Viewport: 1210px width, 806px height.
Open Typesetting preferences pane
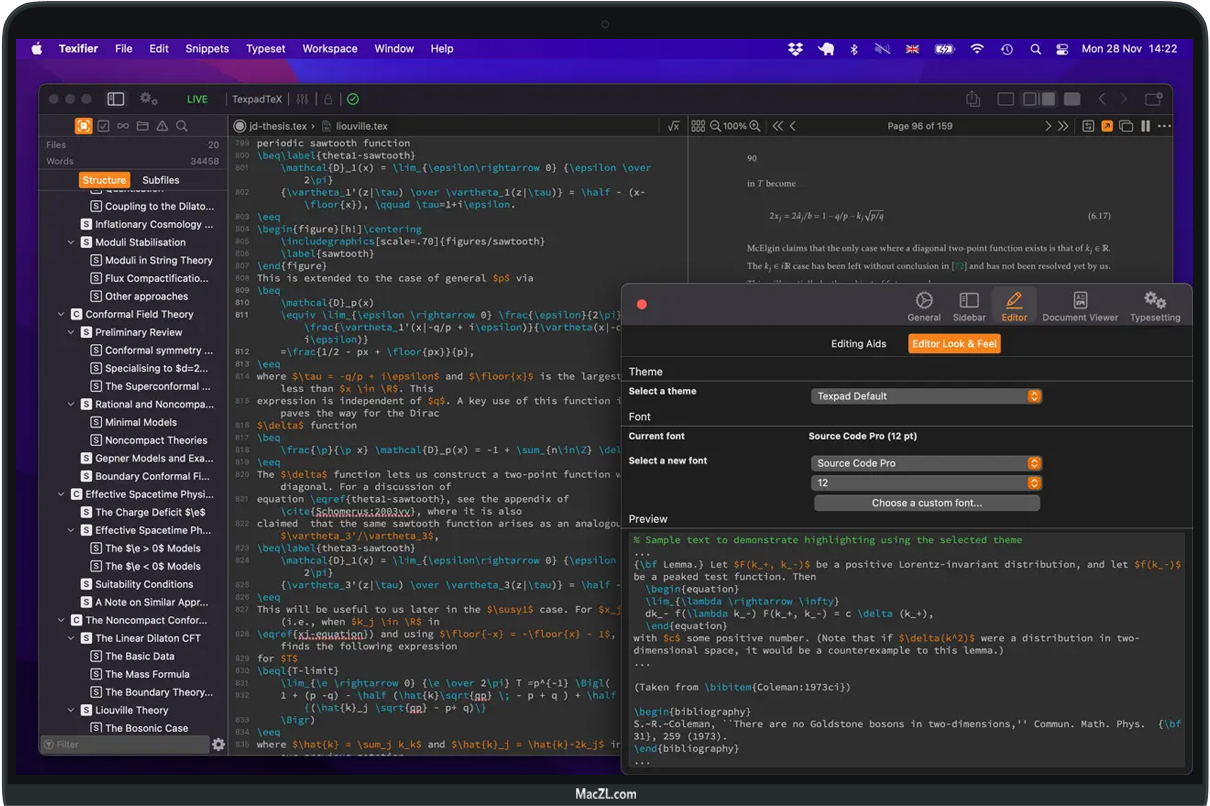point(1154,306)
